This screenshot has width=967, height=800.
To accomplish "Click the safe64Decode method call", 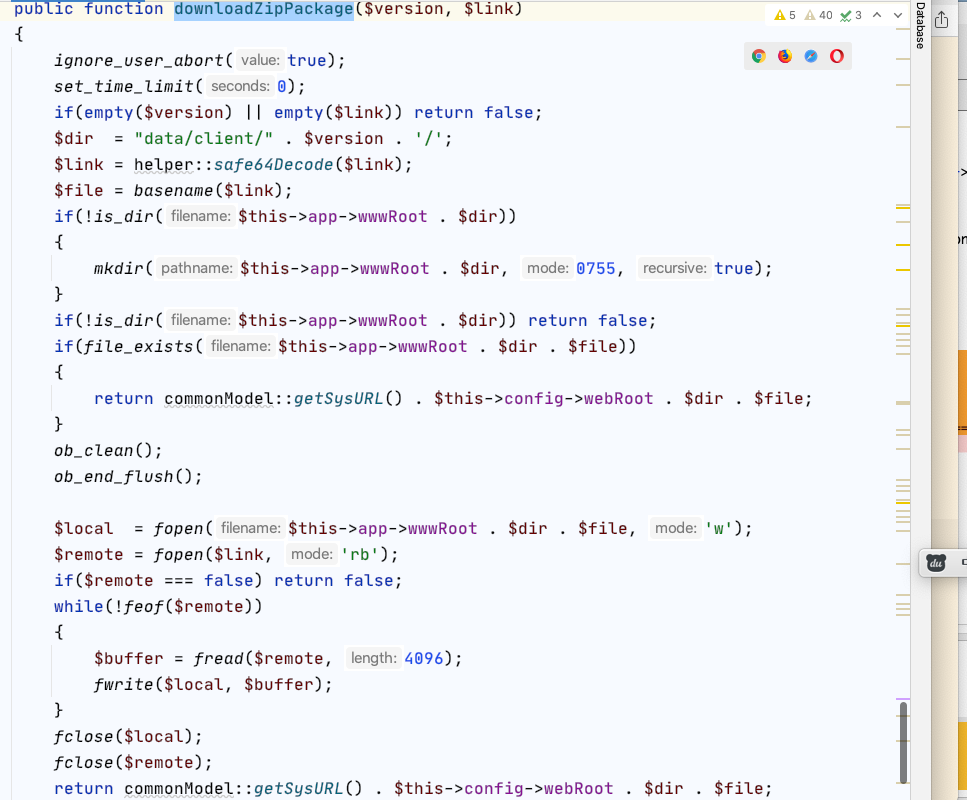I will pyautogui.click(x=273, y=165).
